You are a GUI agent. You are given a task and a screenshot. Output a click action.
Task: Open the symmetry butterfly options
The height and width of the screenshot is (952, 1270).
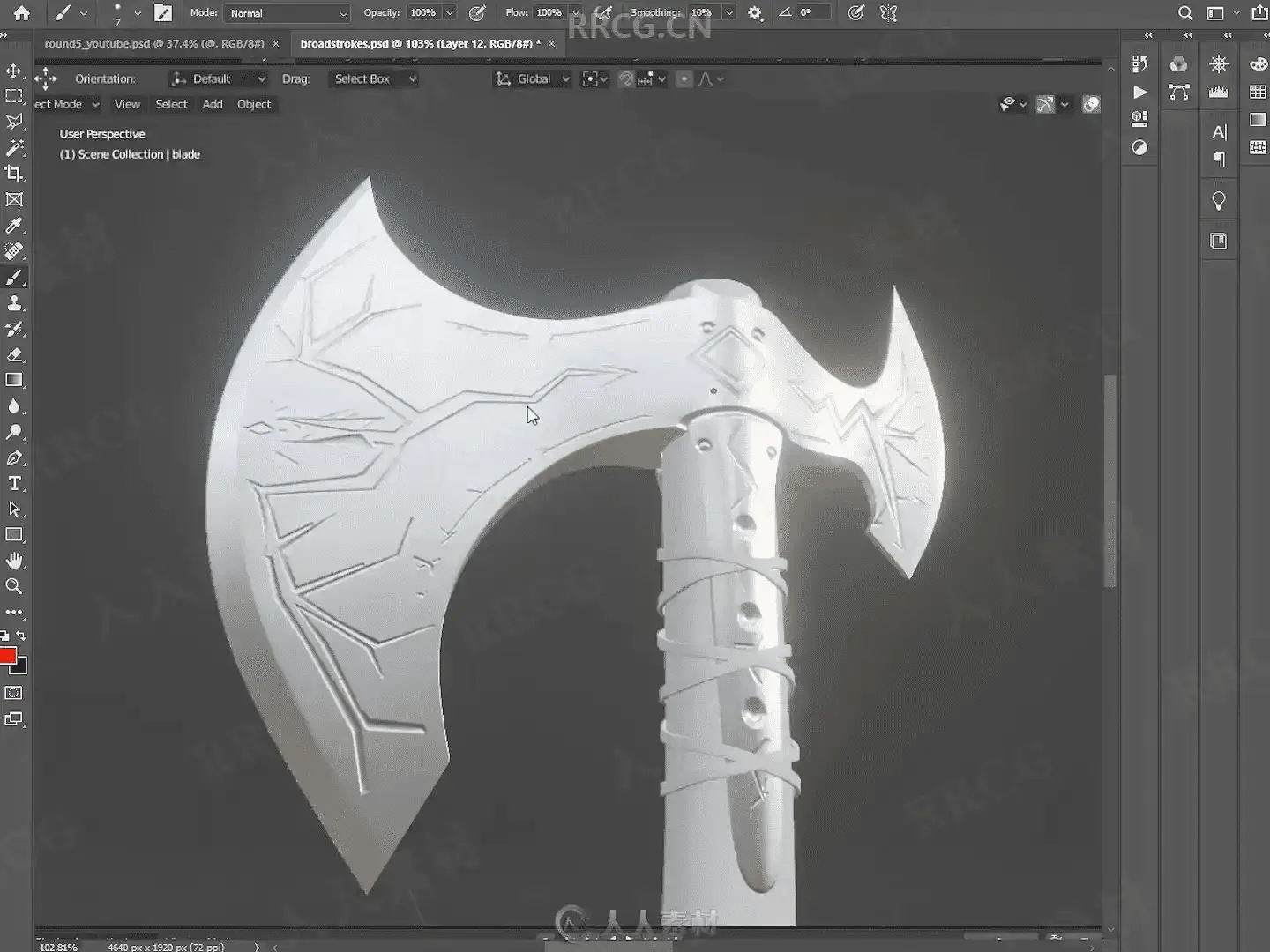(x=888, y=13)
